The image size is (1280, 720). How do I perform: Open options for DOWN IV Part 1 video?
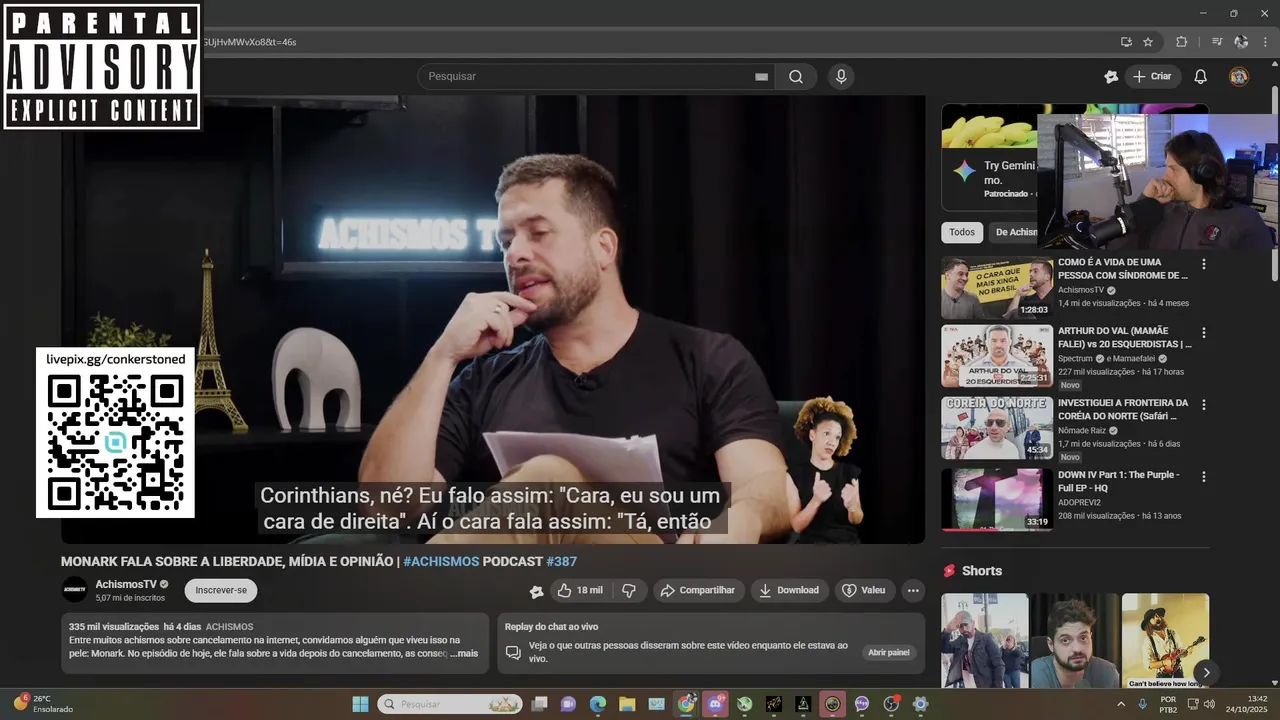click(x=1204, y=477)
